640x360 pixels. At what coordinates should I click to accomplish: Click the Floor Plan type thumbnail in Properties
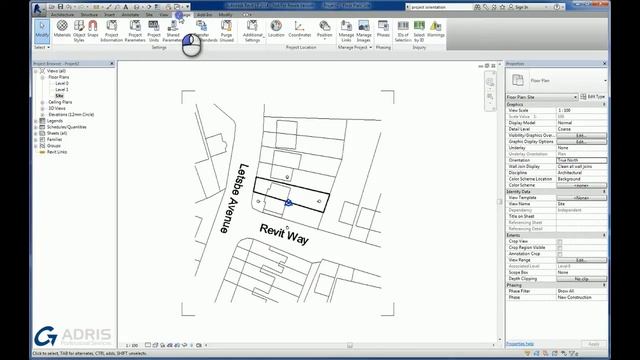pos(518,80)
